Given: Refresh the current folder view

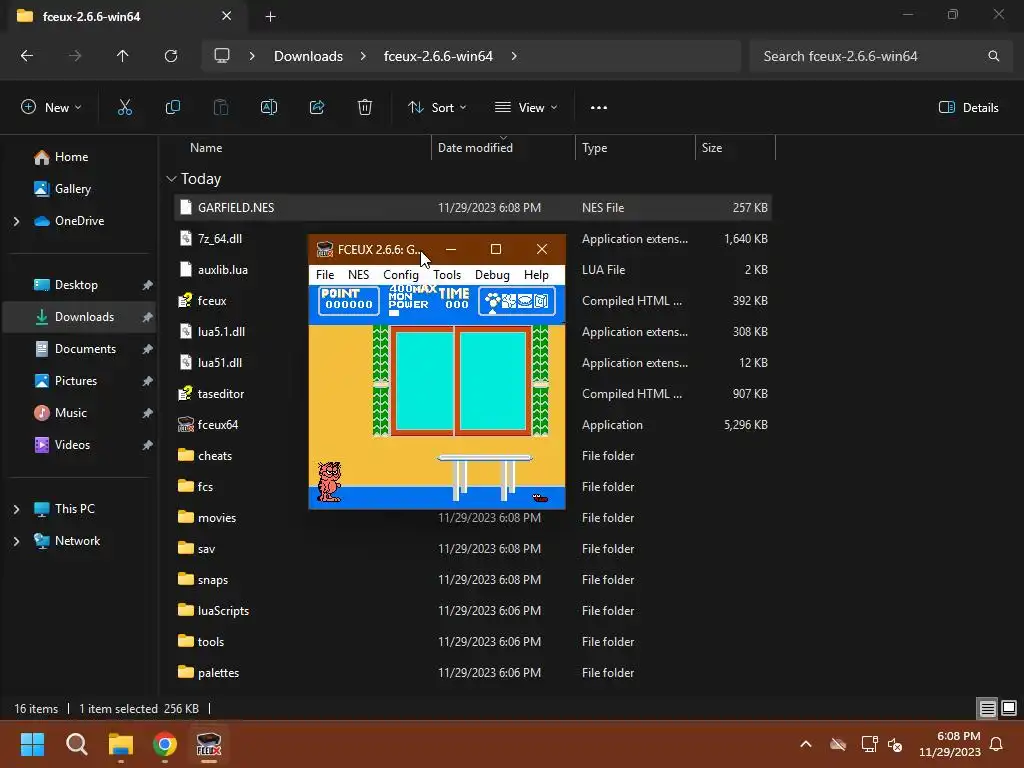Looking at the screenshot, I should point(170,56).
